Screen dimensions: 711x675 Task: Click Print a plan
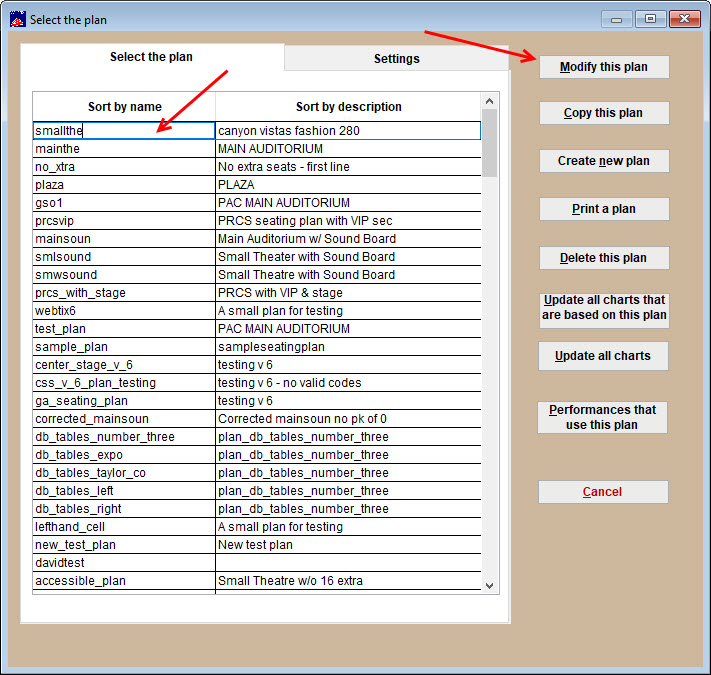[x=604, y=209]
